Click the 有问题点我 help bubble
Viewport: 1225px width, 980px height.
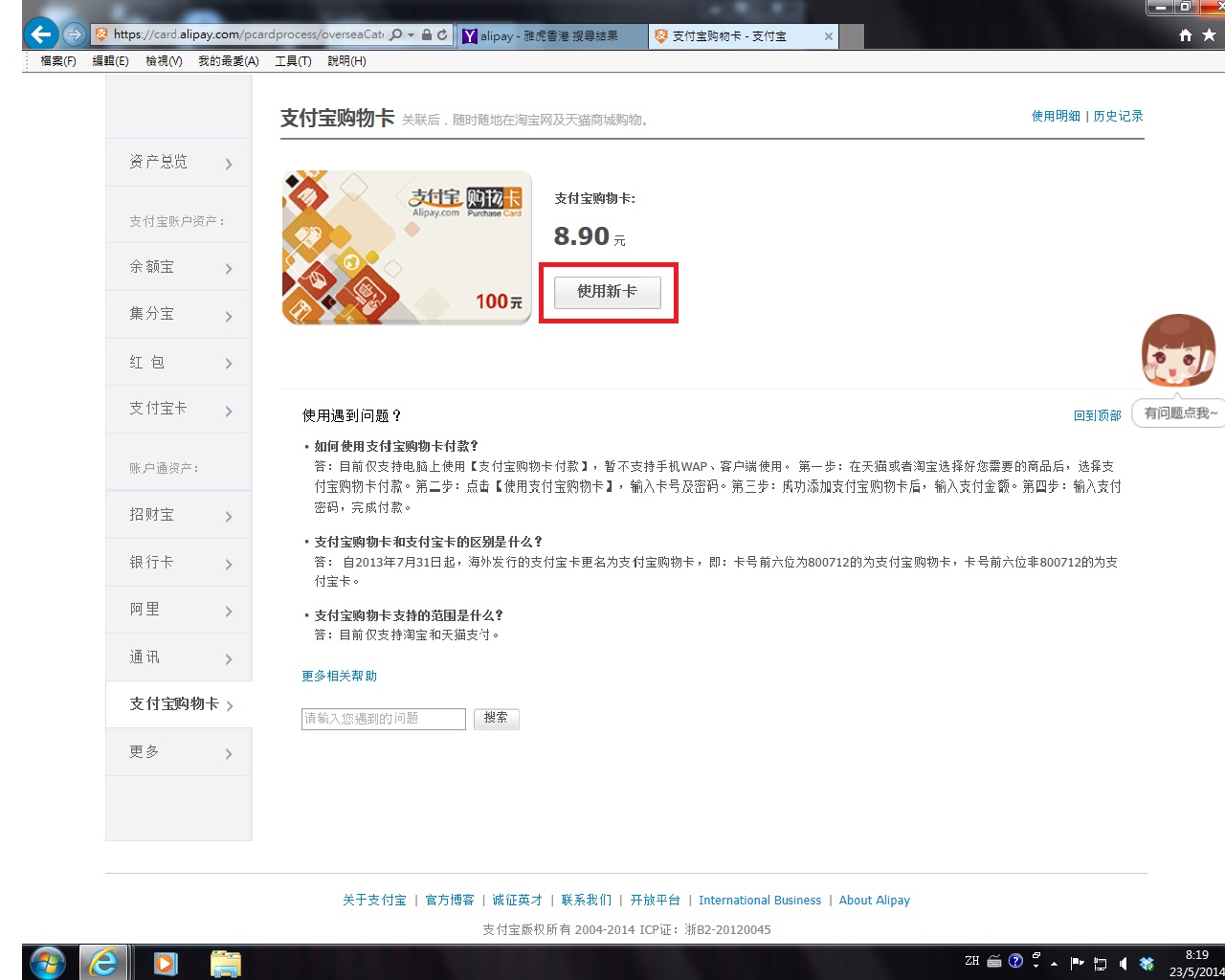[1180, 413]
